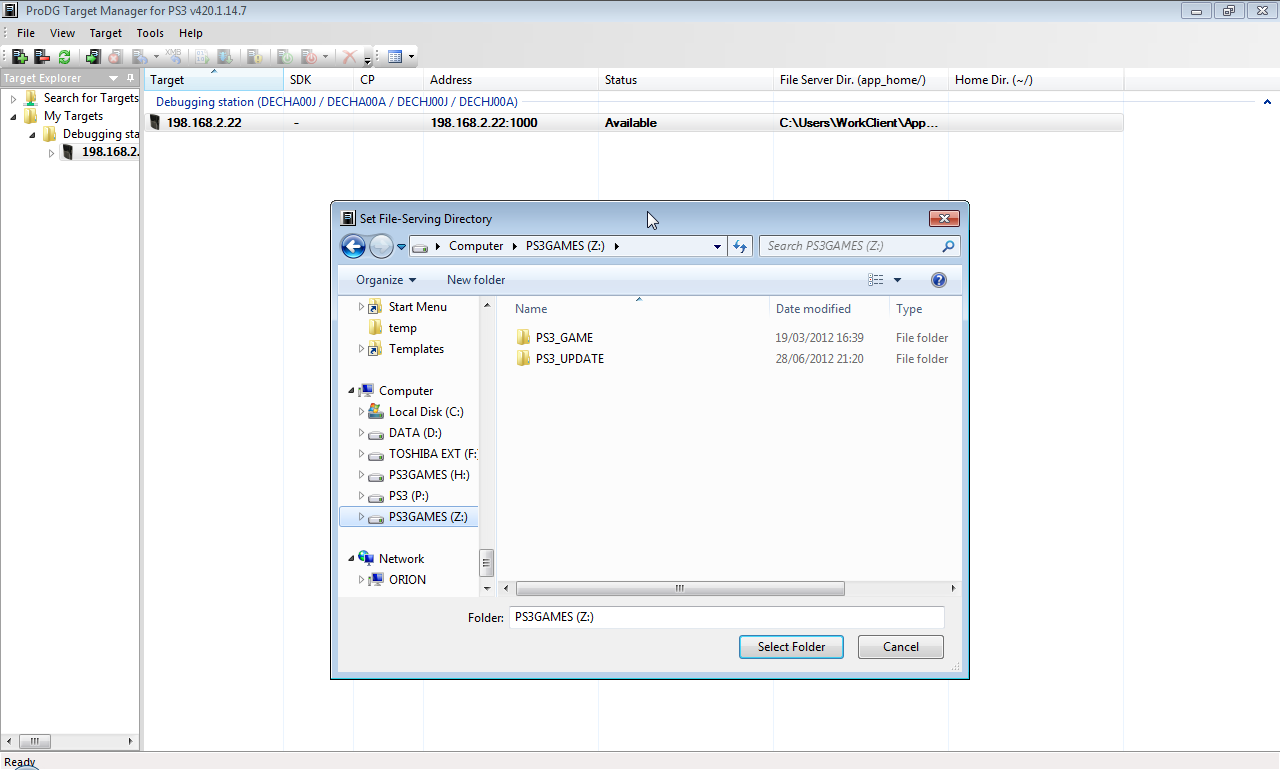Click the Connect to target toolbar icon
This screenshot has height=770, width=1280.
[93, 57]
